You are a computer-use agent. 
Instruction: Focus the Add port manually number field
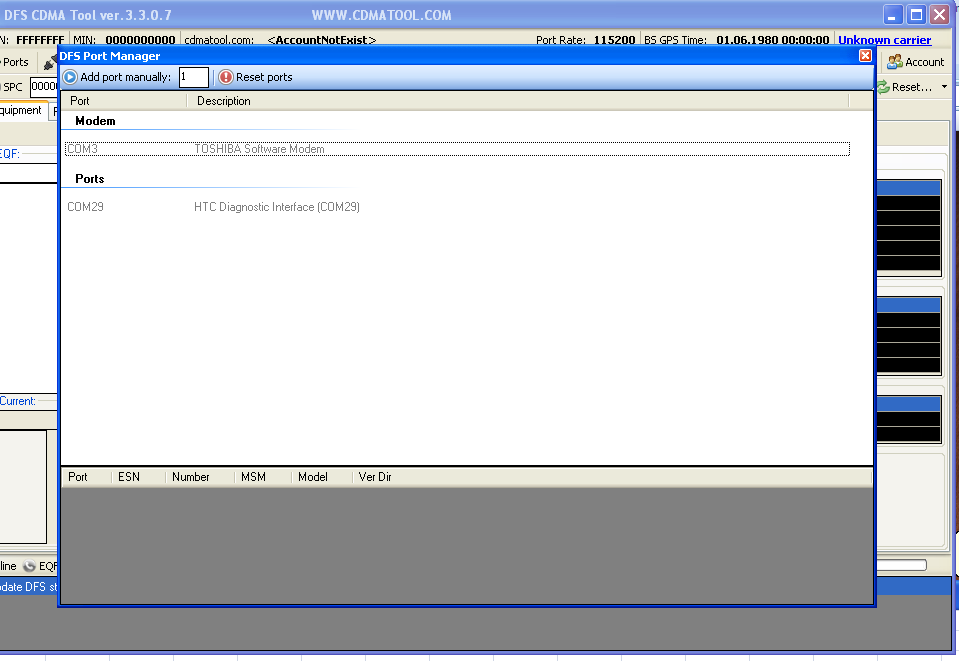(194, 77)
